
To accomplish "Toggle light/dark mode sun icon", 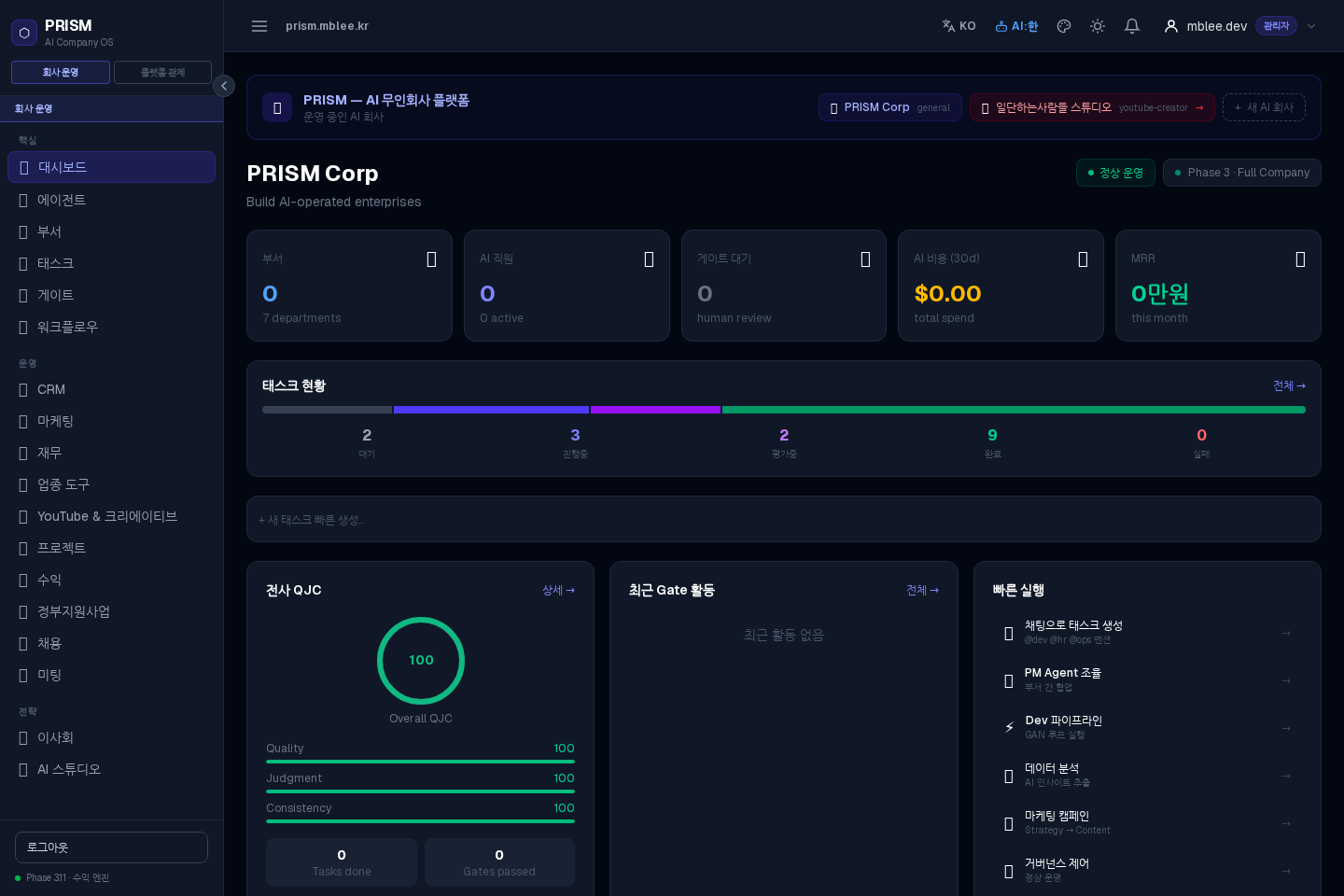I will pos(1098,26).
